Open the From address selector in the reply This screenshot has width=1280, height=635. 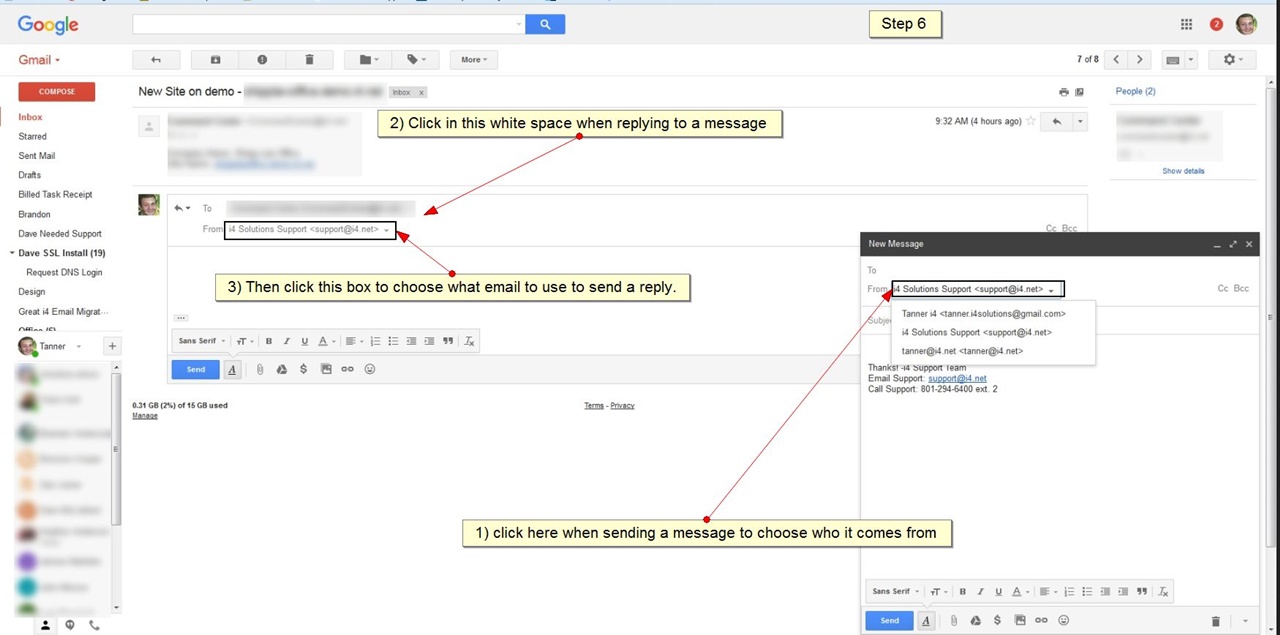(x=310, y=230)
